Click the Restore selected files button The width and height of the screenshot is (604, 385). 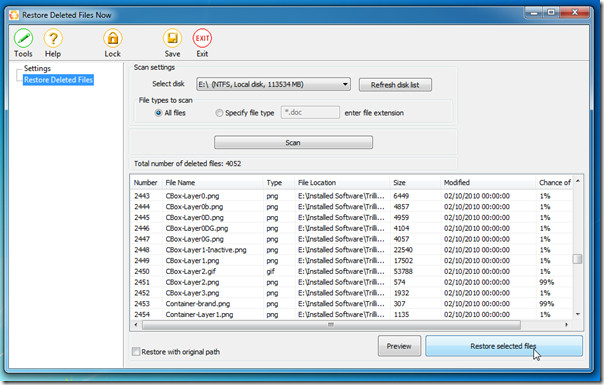504,346
